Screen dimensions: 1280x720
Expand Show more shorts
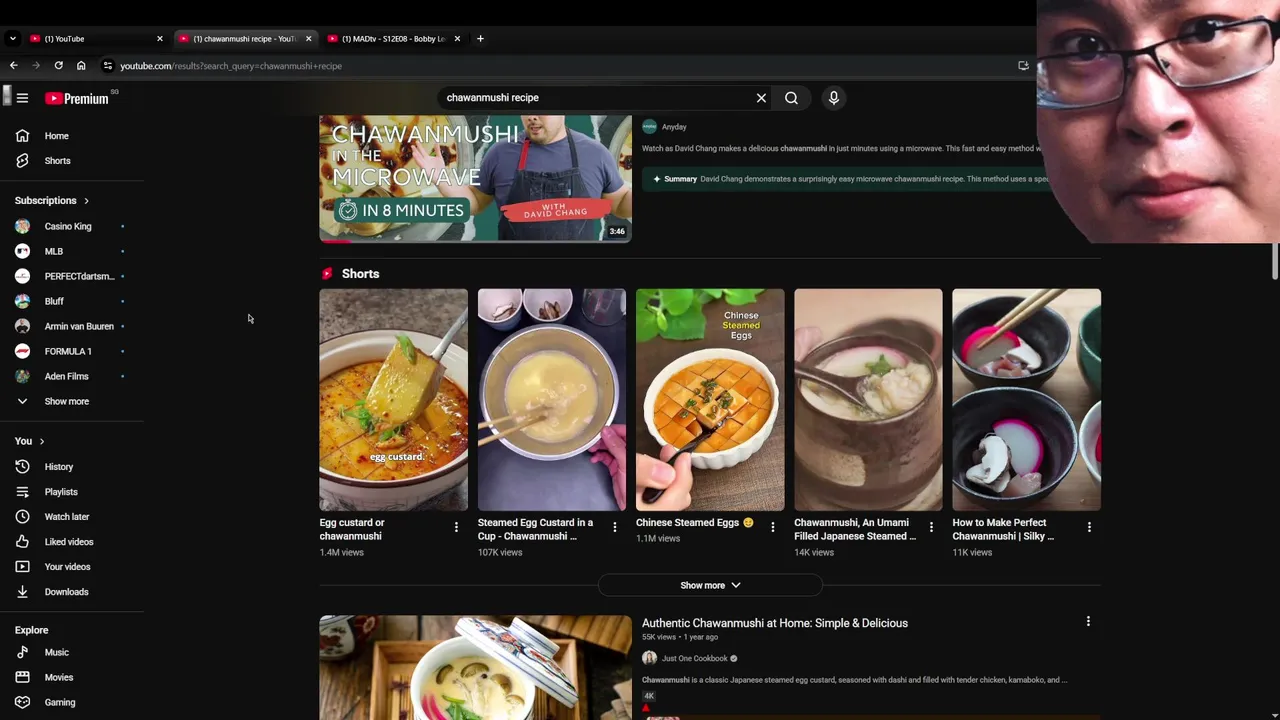point(710,585)
